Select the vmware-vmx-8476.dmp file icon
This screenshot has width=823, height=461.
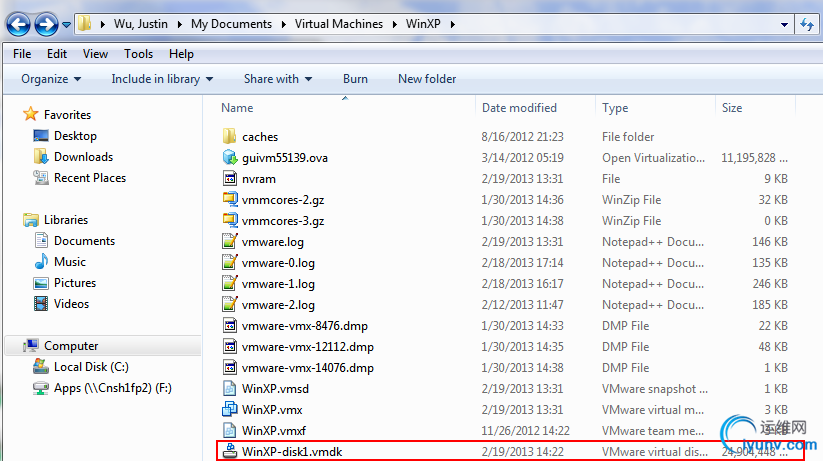(229, 326)
